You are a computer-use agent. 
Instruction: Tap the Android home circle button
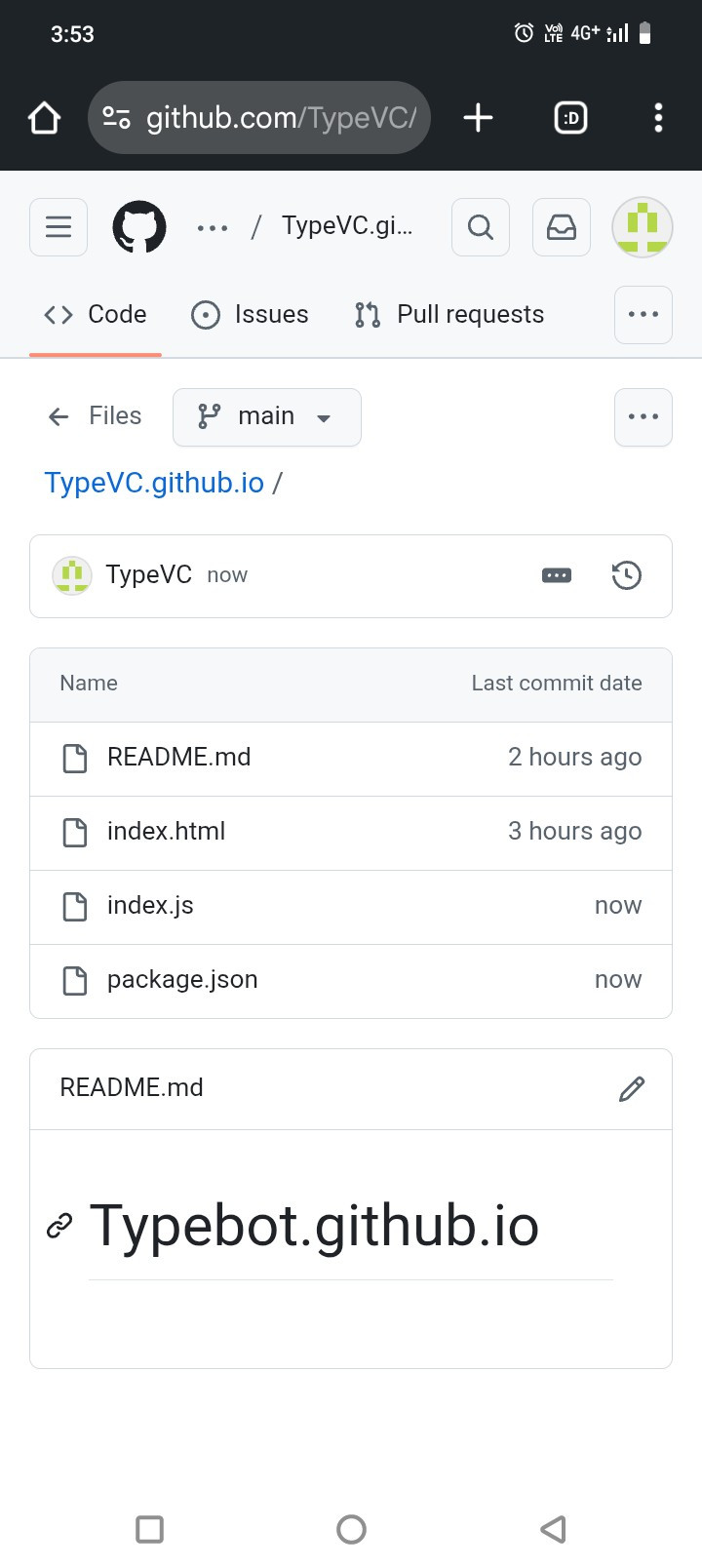(351, 1529)
